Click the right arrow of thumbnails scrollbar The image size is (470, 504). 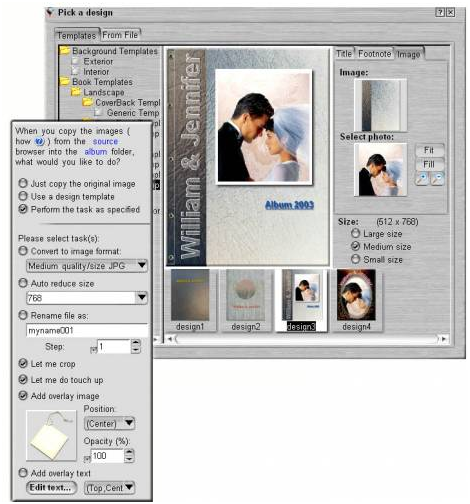coord(444,339)
